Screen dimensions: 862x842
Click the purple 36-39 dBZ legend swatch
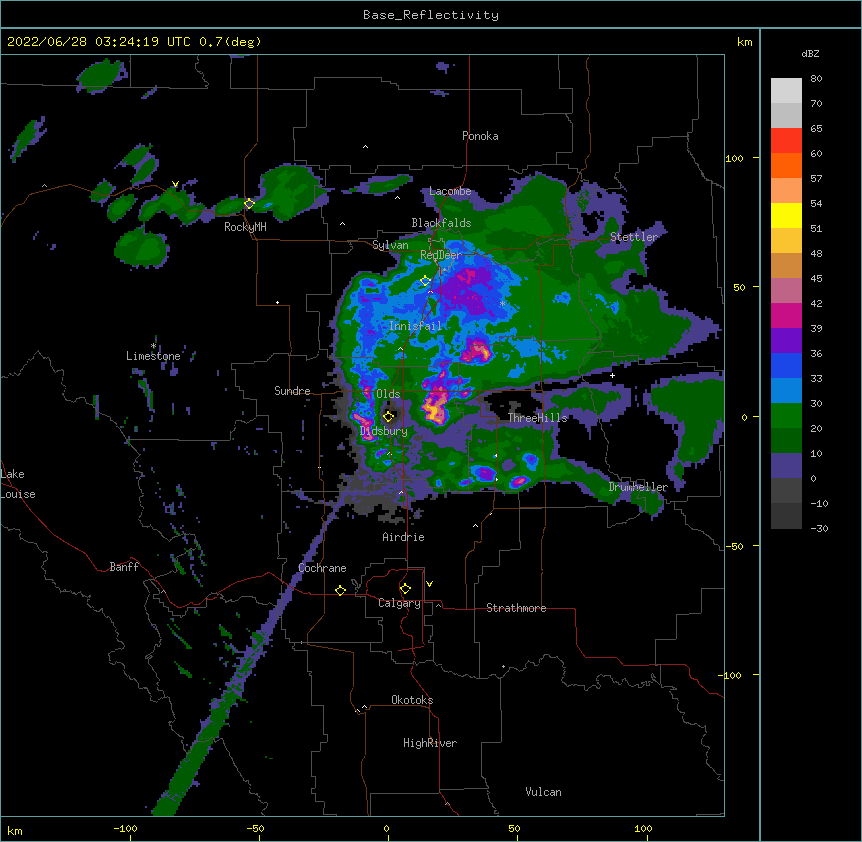click(x=786, y=341)
